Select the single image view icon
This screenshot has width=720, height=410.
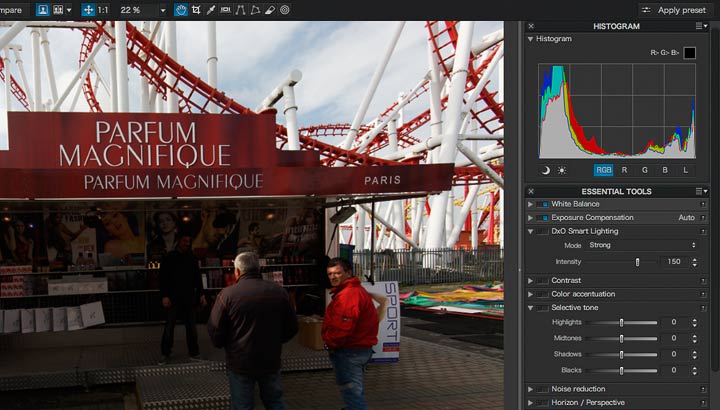(43, 10)
